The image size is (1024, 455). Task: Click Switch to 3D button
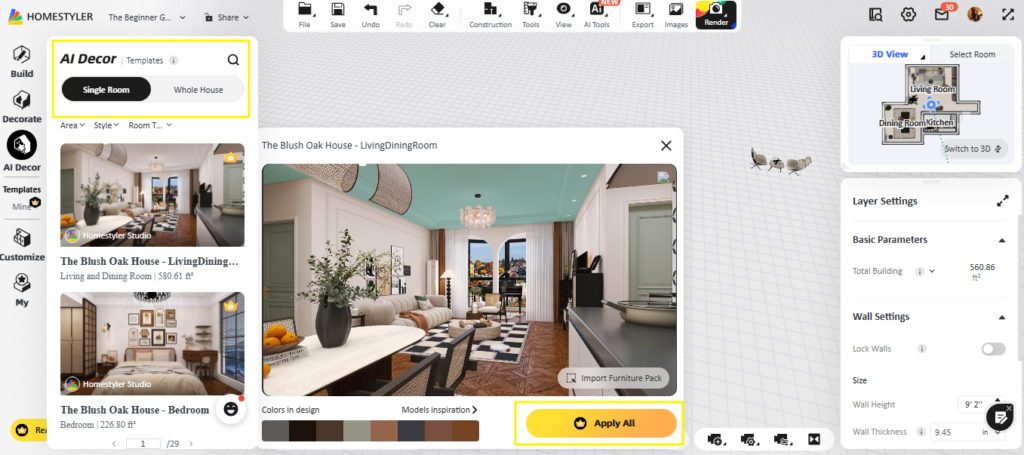973,149
